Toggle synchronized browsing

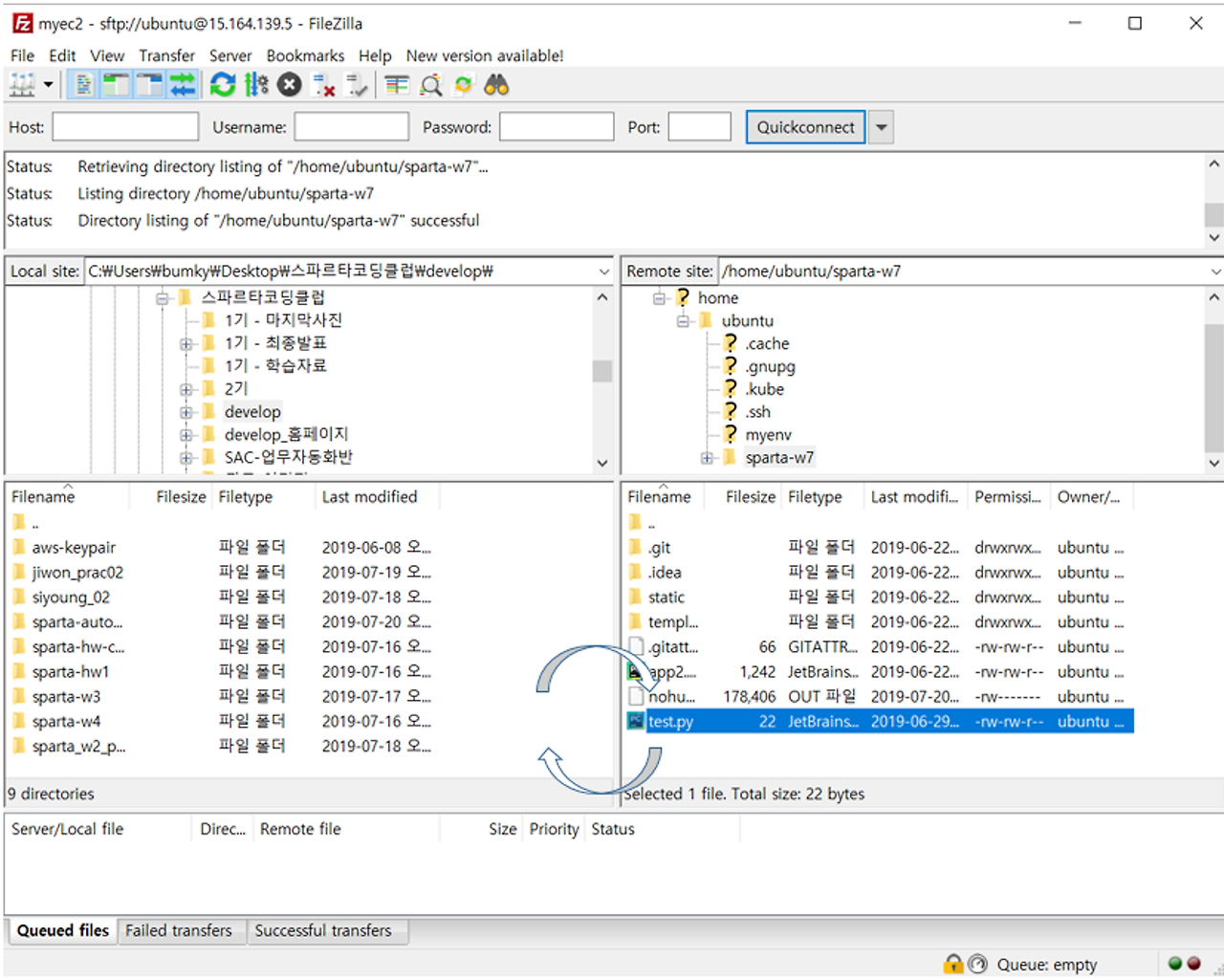point(464,85)
